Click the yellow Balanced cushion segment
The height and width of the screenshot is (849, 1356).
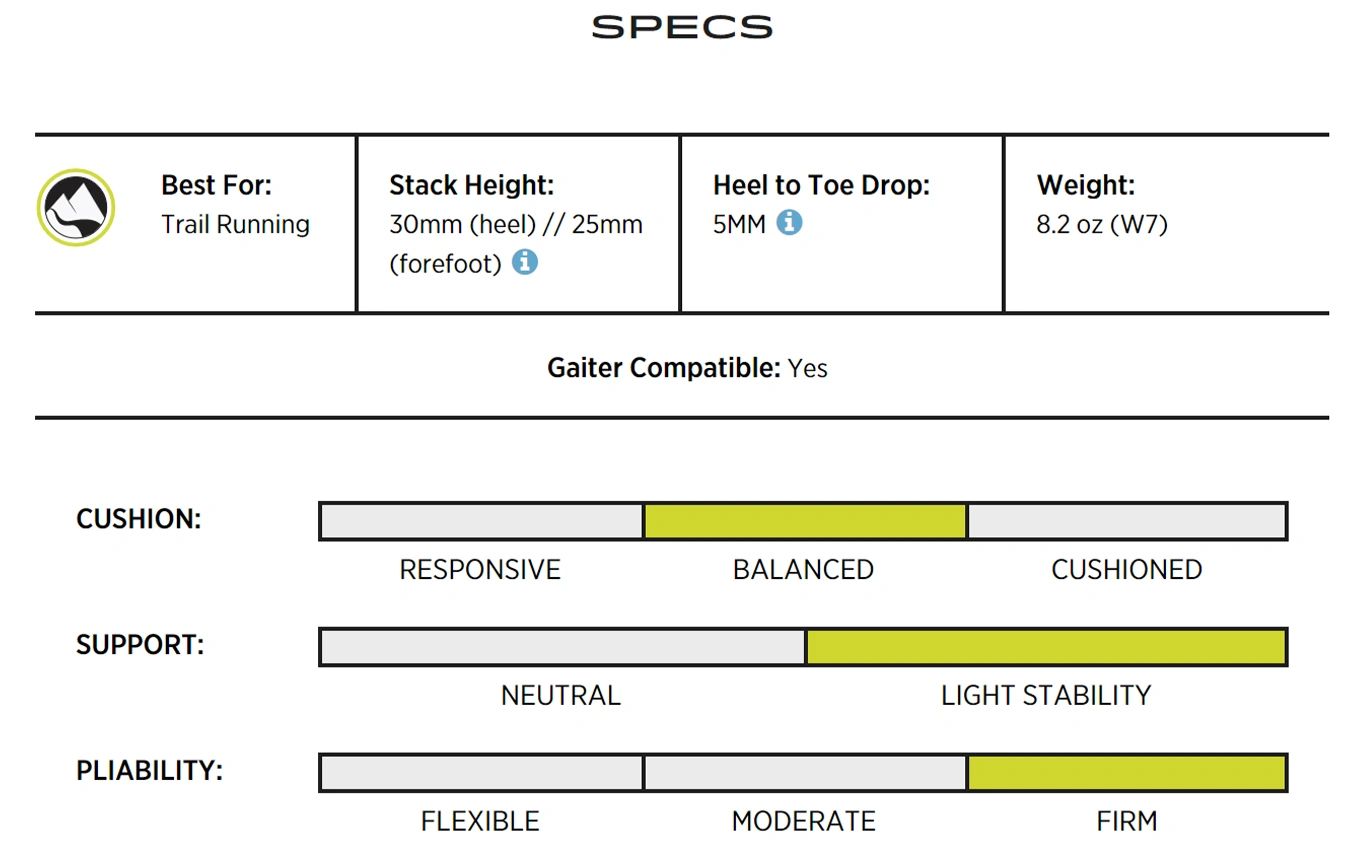pyautogui.click(x=805, y=521)
